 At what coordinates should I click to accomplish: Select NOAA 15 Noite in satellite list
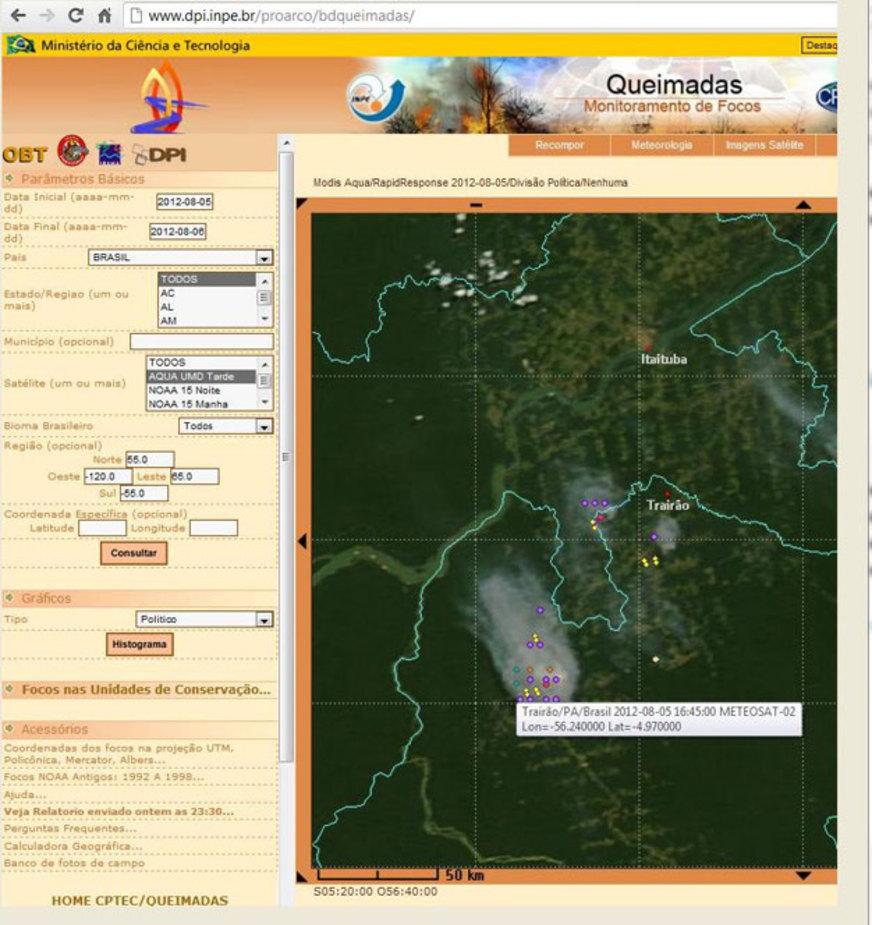click(x=201, y=391)
